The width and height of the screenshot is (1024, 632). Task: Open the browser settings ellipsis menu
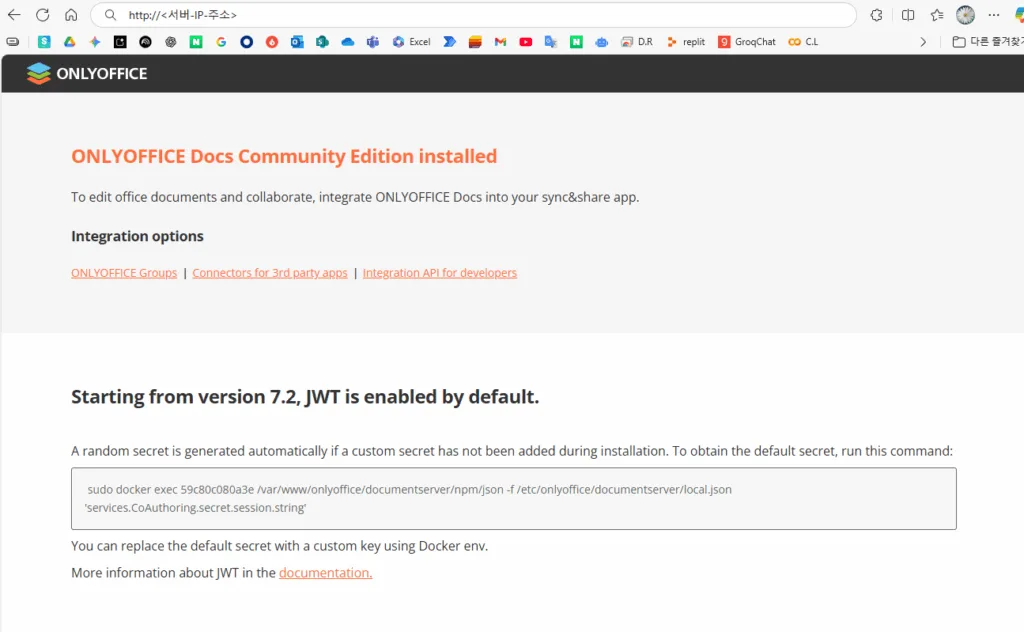pyautogui.click(x=994, y=14)
